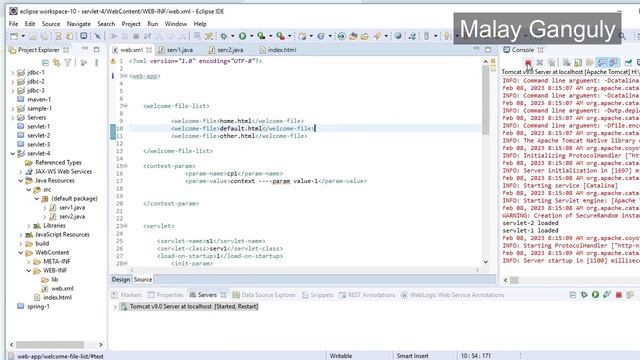Toggle Scroll Lock in Console toolbar
Viewport: 640px width, 360px height.
(578, 62)
